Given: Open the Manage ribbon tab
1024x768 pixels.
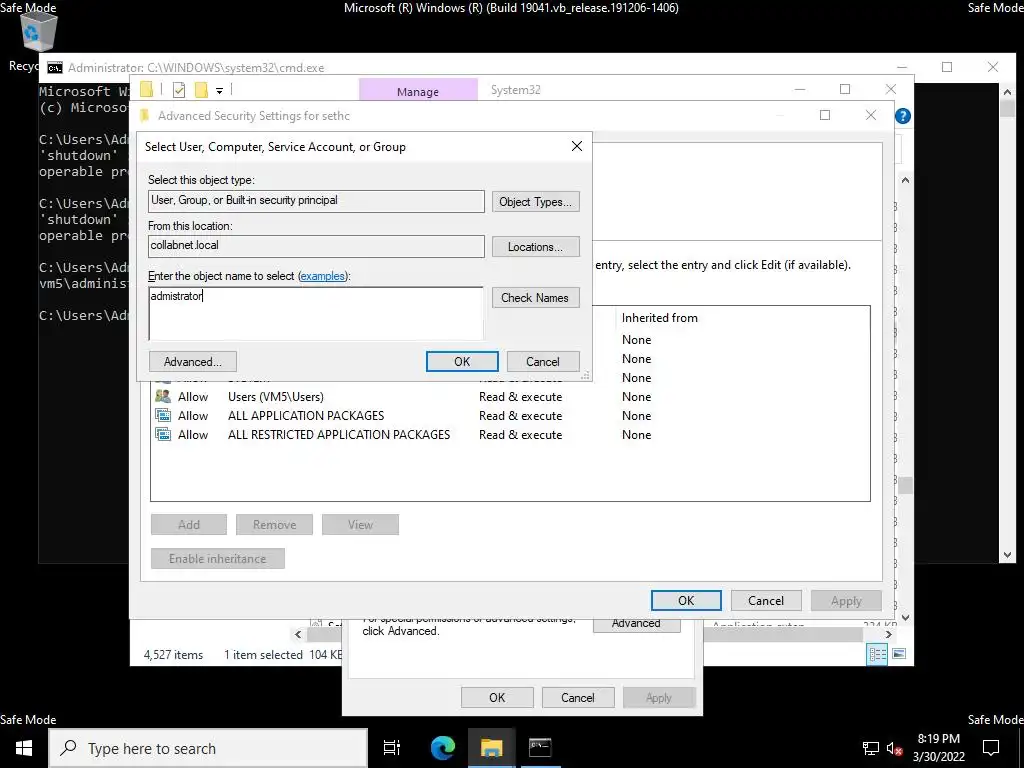Looking at the screenshot, I should pyautogui.click(x=418, y=90).
